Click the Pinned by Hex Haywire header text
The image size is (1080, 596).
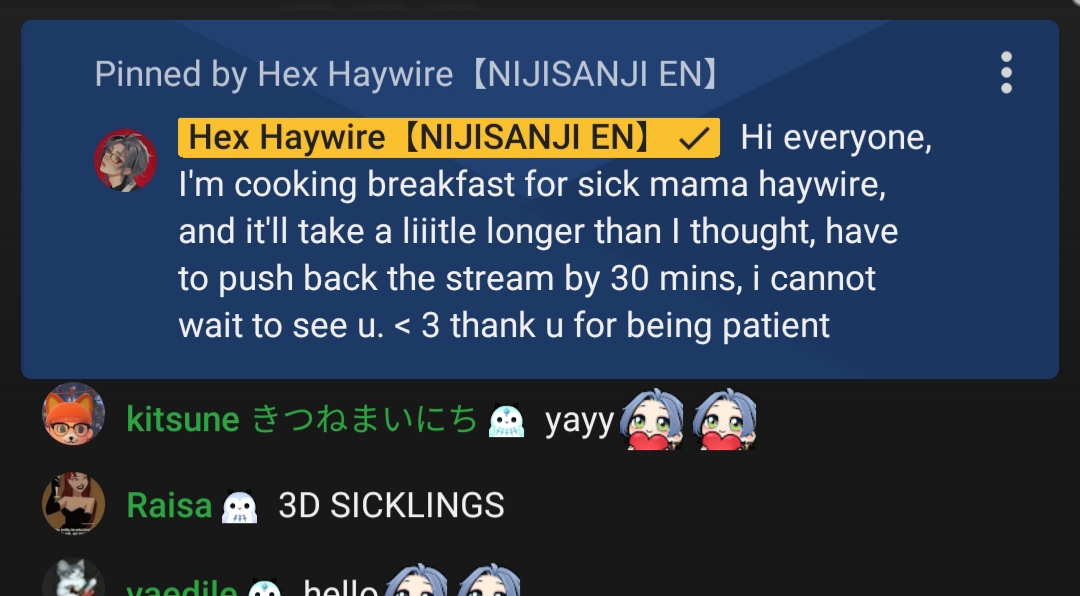click(x=407, y=74)
